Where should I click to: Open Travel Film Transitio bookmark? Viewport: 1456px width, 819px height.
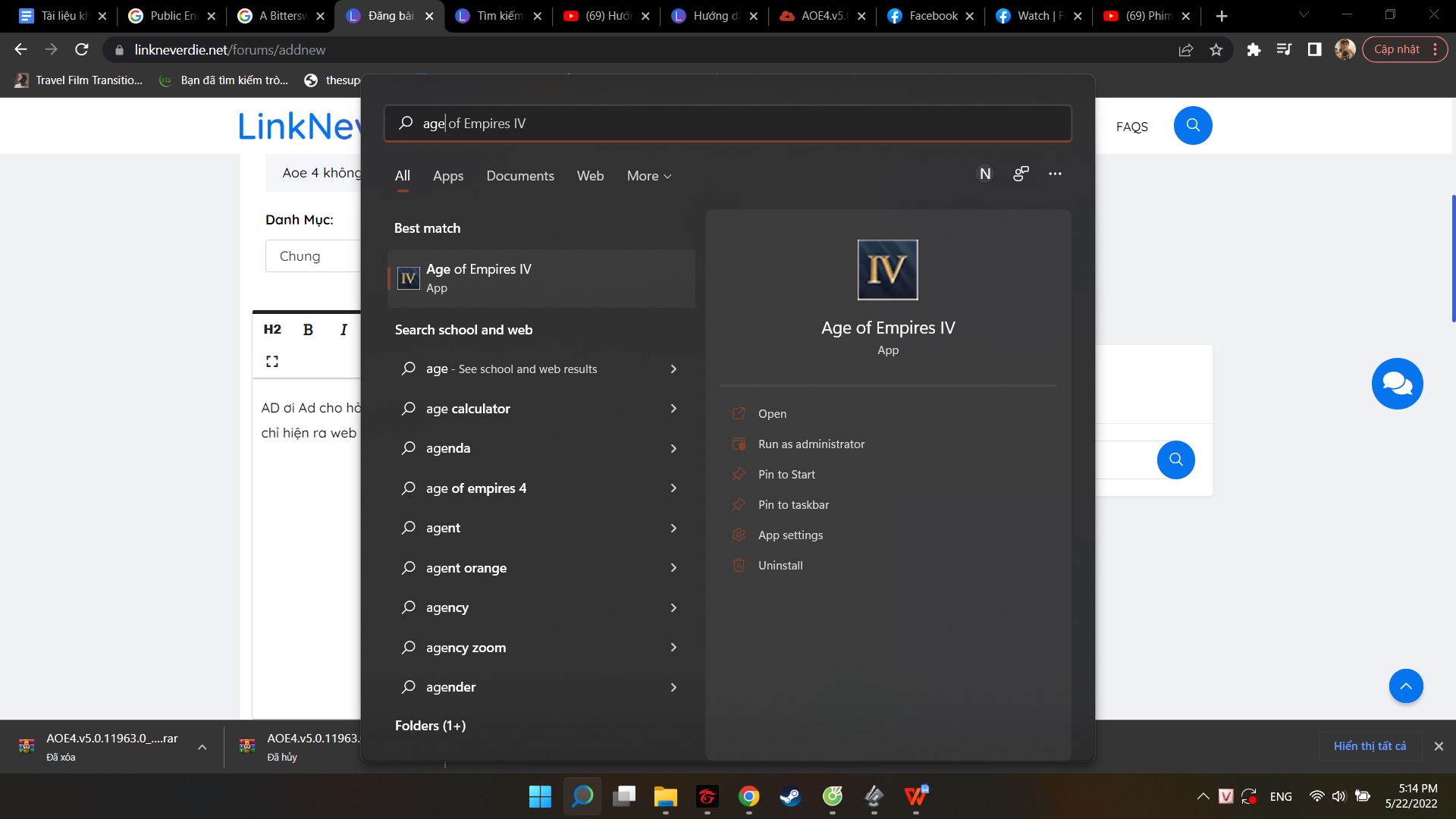(79, 80)
